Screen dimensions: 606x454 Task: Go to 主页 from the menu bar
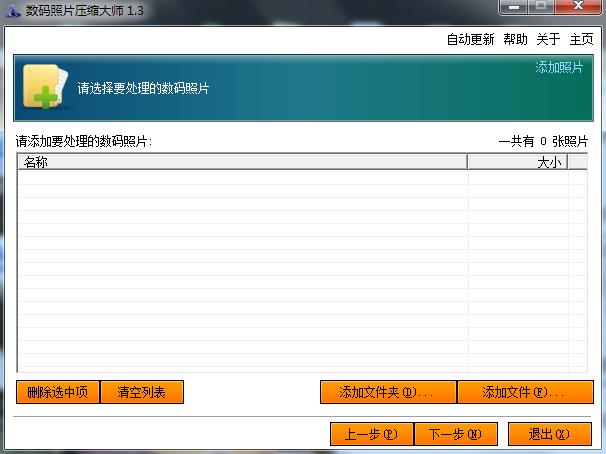click(x=581, y=40)
